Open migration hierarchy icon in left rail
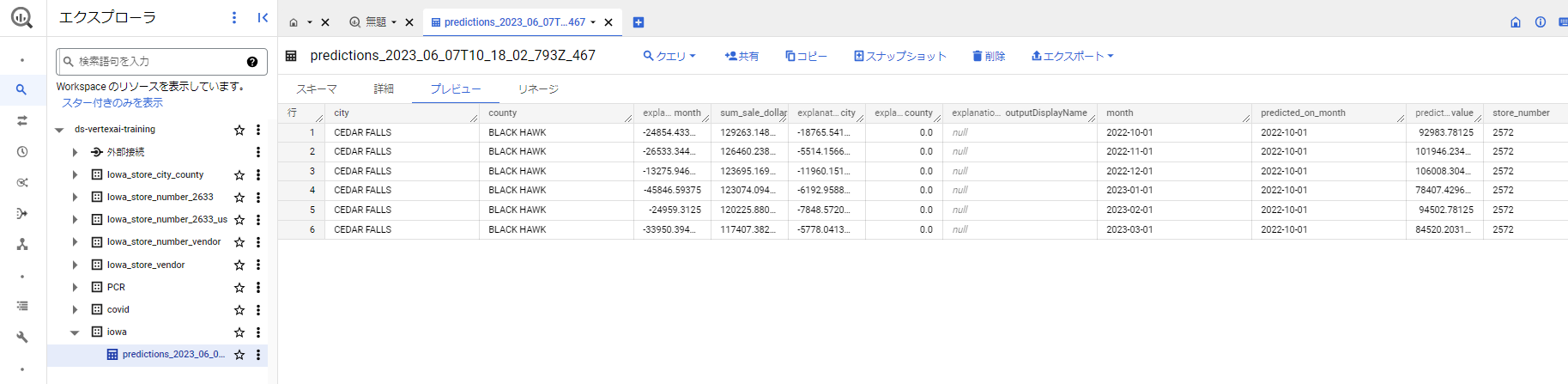This screenshot has width=1568, height=384. point(21,245)
